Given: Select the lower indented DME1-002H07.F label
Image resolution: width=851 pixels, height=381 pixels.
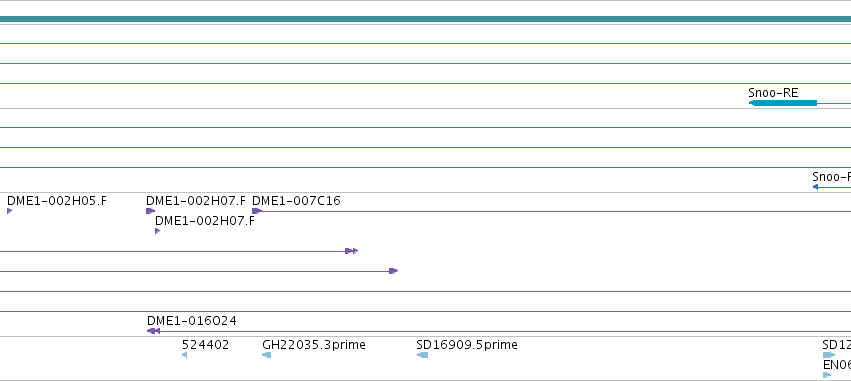Looking at the screenshot, I should point(205,221).
